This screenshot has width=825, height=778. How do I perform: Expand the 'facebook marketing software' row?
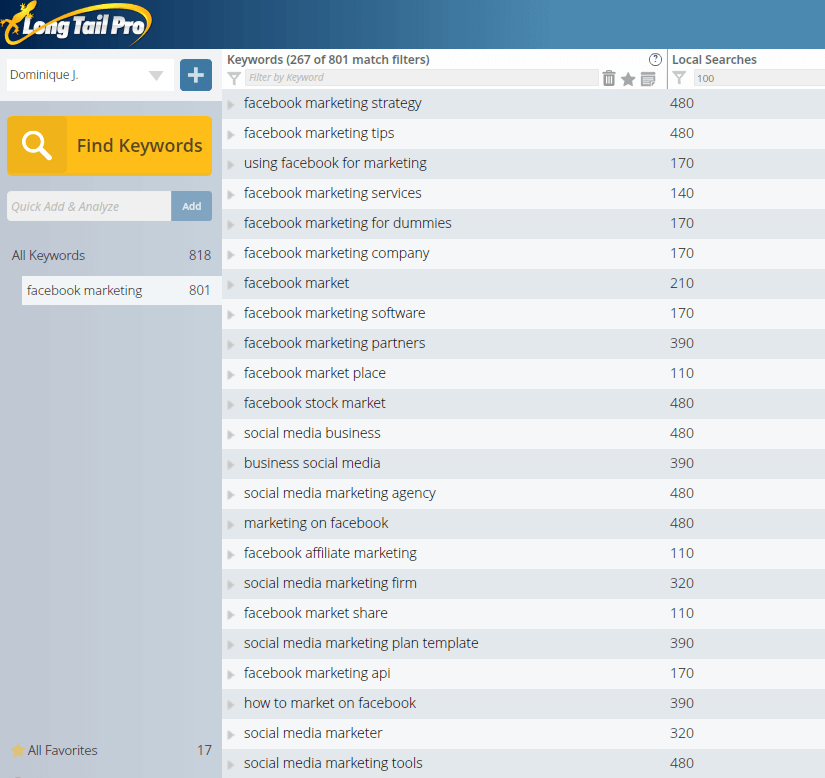tap(230, 315)
